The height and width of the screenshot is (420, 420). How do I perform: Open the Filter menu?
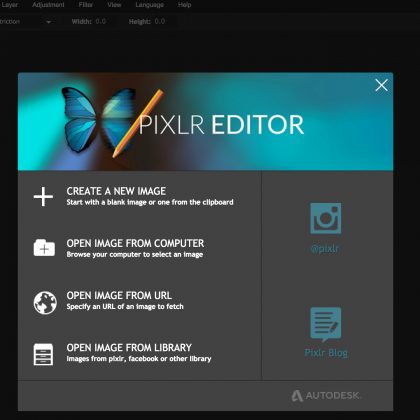pyautogui.click(x=86, y=5)
